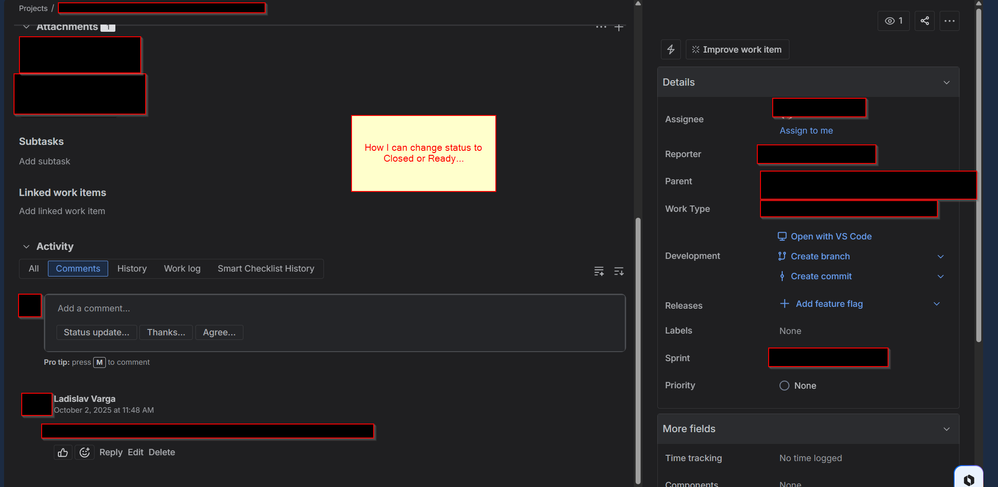Viewport: 998px width, 487px height.
Task: Expand the Create commit dropdown arrow
Action: click(x=940, y=277)
